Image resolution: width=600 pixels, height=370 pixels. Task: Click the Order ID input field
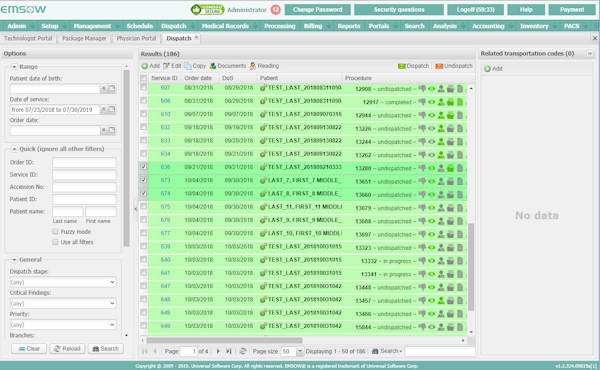84,162
